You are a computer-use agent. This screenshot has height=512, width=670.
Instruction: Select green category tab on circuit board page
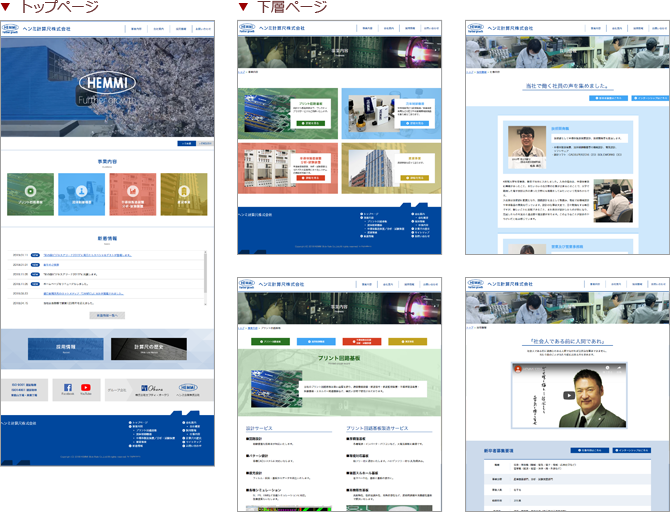[270, 341]
